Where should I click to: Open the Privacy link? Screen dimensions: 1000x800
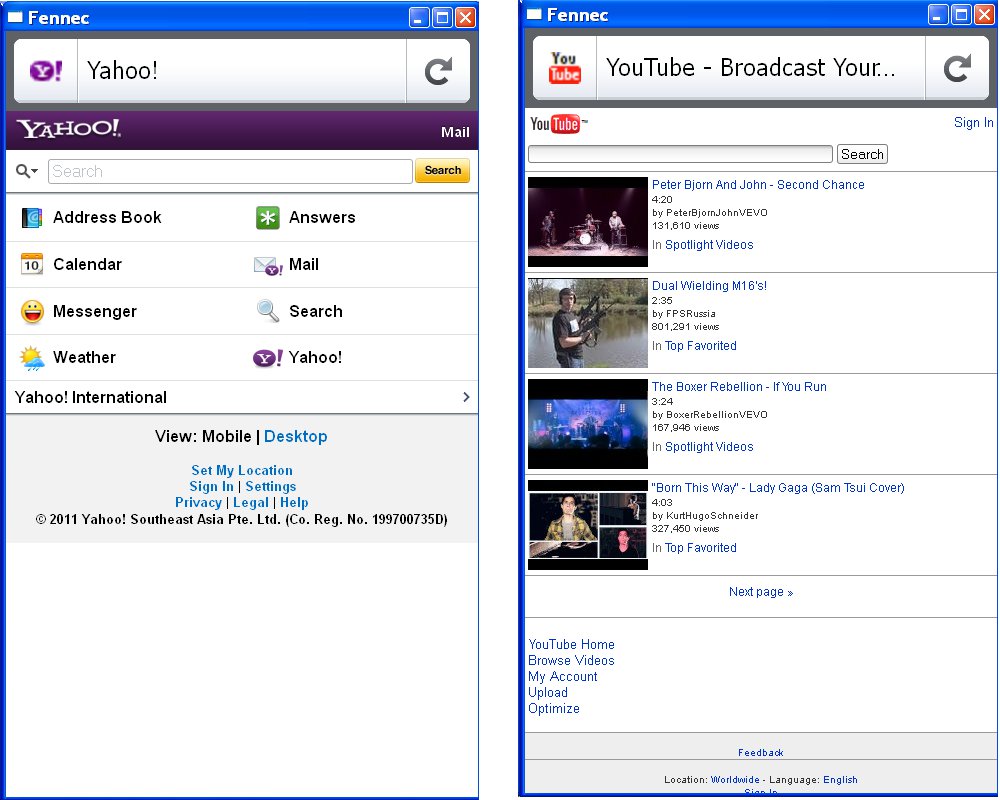click(x=198, y=502)
